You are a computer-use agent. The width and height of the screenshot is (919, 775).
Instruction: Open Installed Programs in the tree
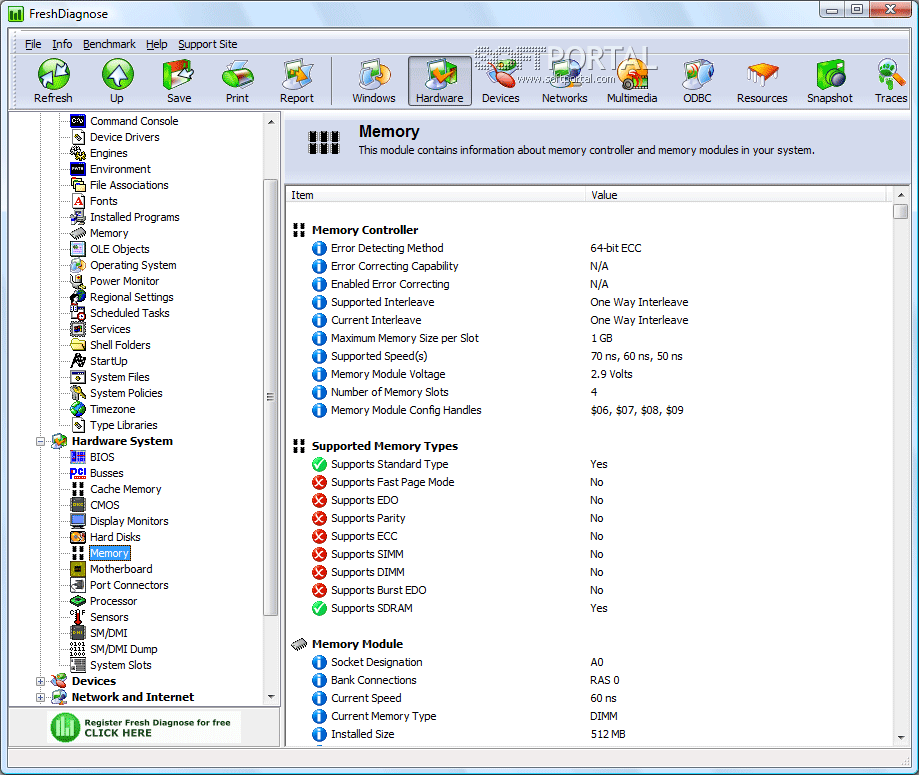click(135, 217)
